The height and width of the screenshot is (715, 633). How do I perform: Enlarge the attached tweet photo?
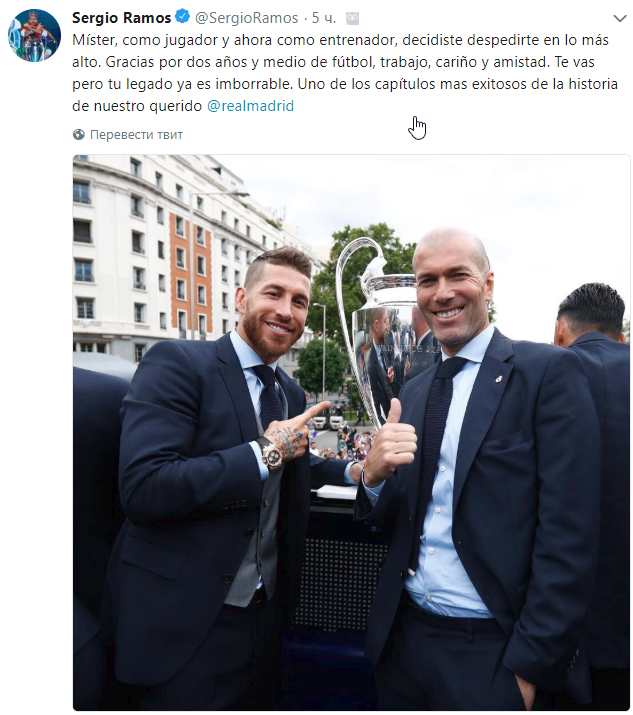pyautogui.click(x=351, y=432)
